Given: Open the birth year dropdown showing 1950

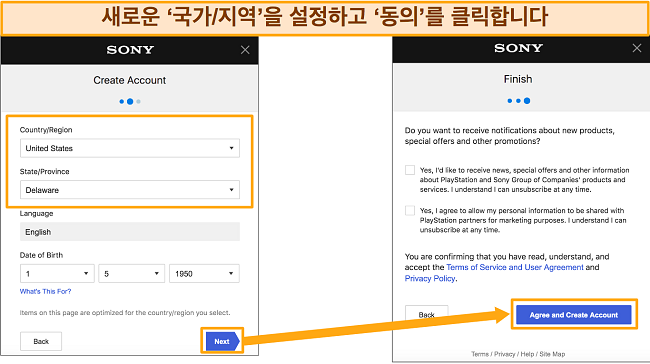Looking at the screenshot, I should coord(204,274).
